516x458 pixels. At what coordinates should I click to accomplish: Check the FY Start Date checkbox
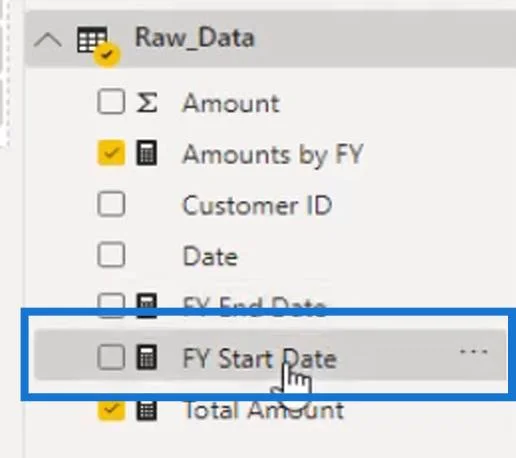coord(111,357)
